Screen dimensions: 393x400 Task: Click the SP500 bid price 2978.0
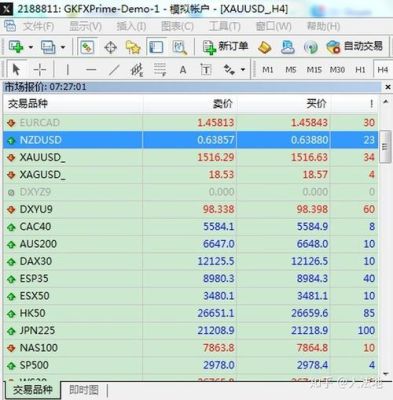tap(219, 365)
